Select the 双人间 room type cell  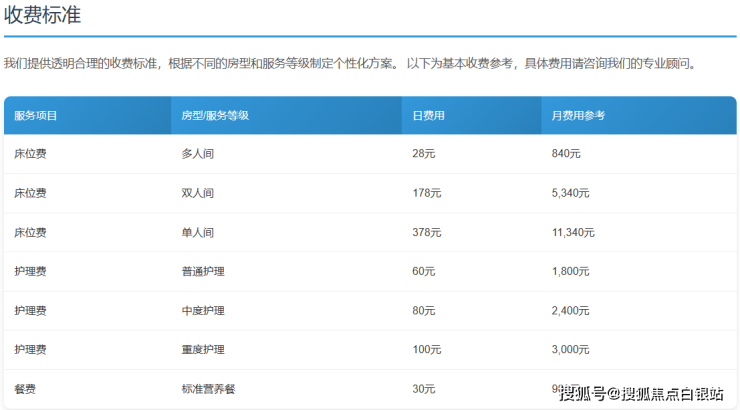pos(197,193)
